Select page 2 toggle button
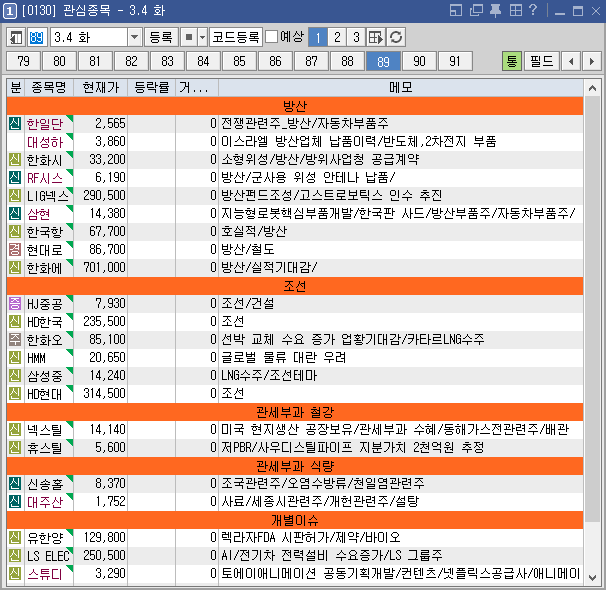Image resolution: width=606 pixels, height=590 pixels. point(337,37)
